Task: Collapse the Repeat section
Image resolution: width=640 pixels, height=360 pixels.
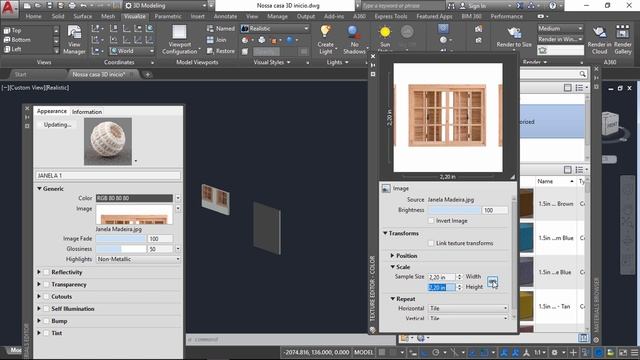Action: click(393, 299)
